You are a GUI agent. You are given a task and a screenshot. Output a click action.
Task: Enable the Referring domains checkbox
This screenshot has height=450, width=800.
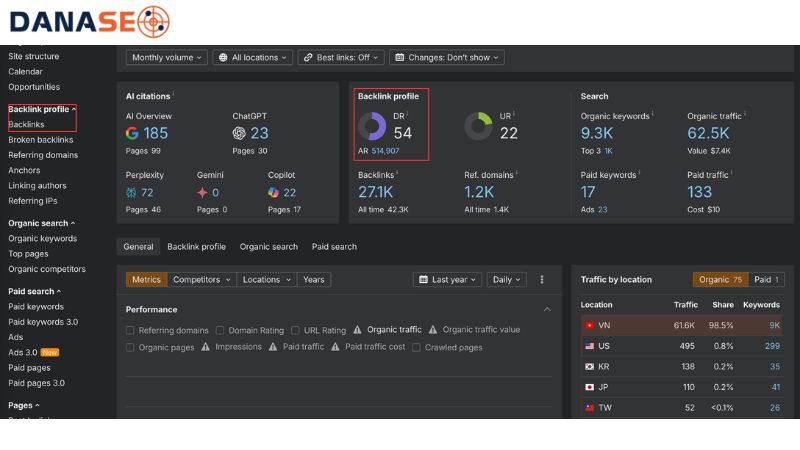tap(130, 330)
